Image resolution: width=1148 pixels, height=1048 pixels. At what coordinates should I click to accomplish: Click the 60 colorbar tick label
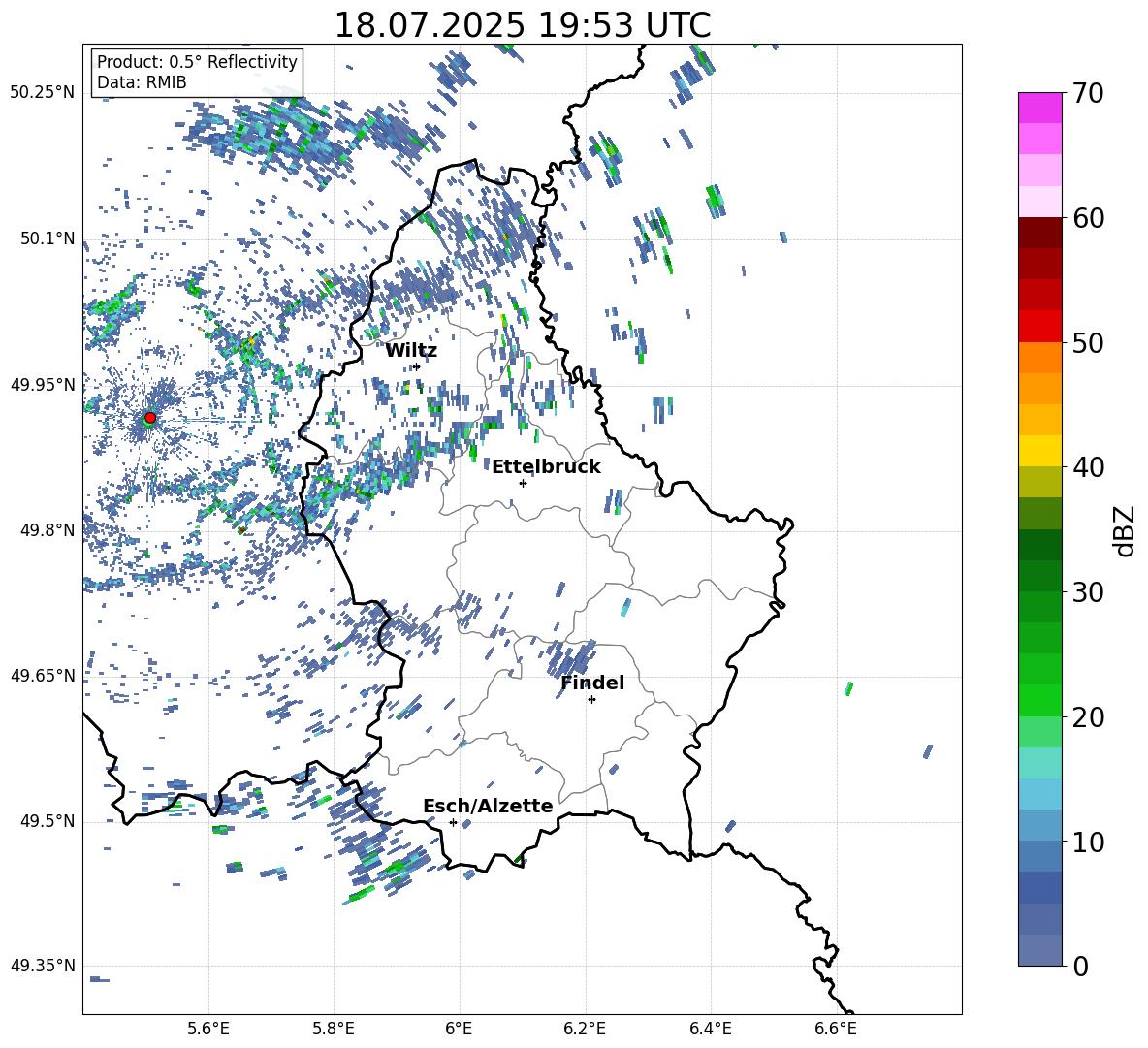click(1088, 218)
